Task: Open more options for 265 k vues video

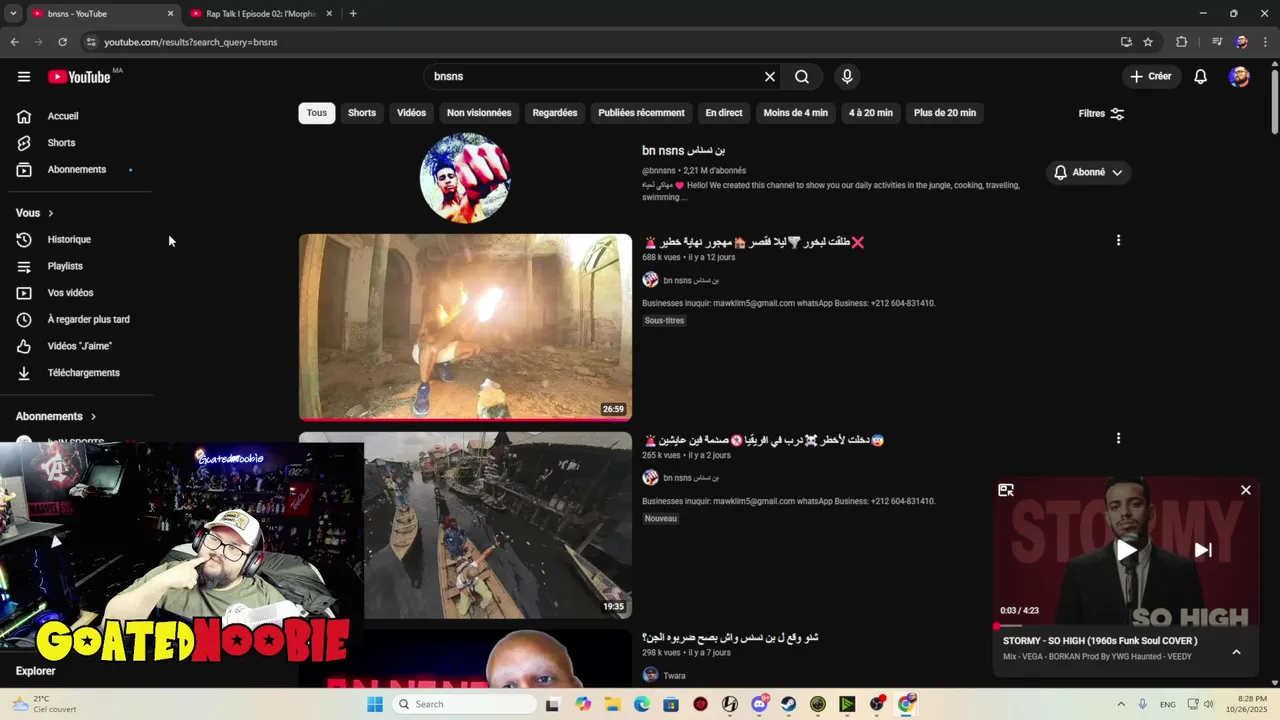Action: coord(1118,438)
